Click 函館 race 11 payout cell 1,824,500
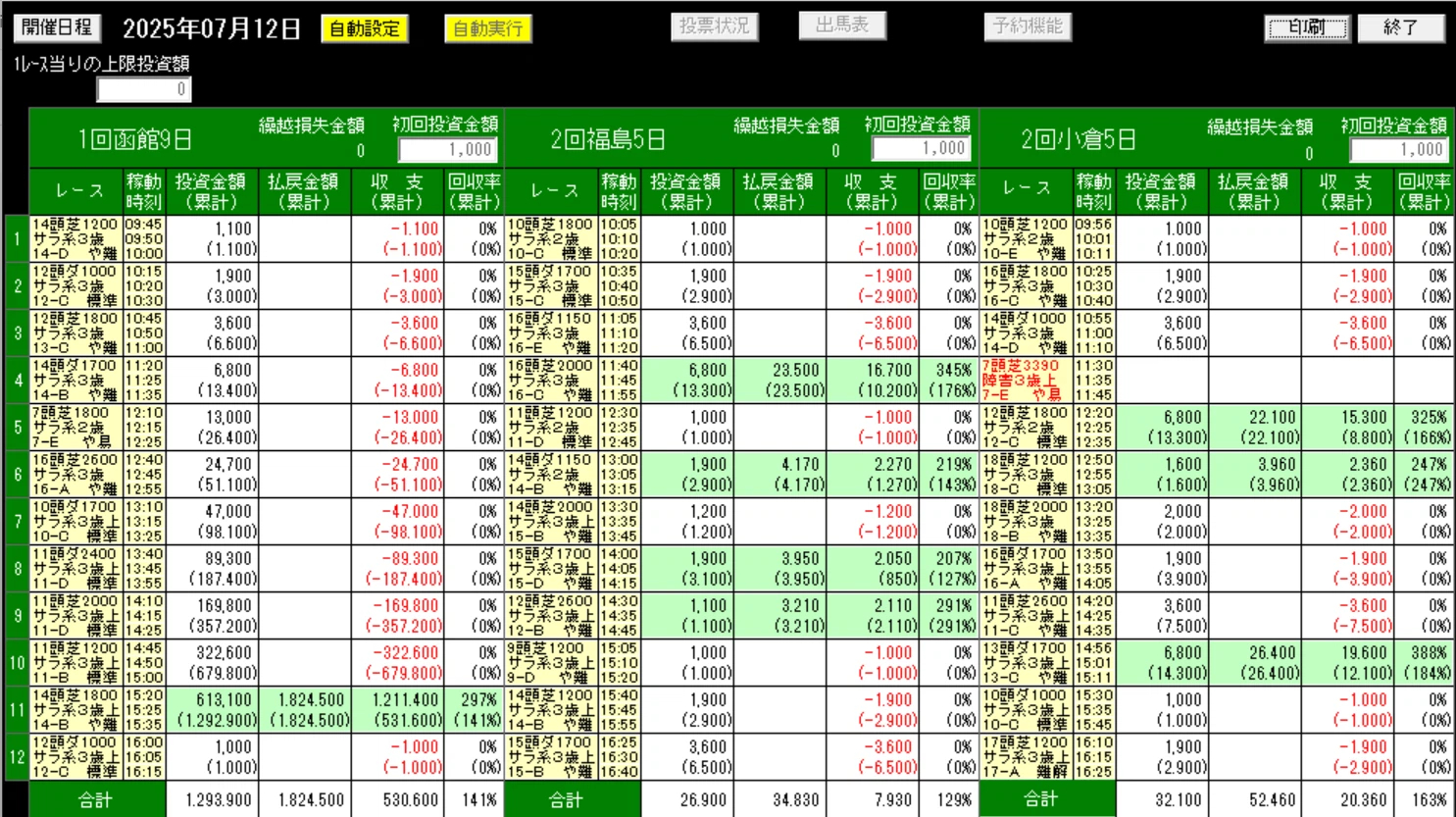1456x817 pixels. [304, 709]
